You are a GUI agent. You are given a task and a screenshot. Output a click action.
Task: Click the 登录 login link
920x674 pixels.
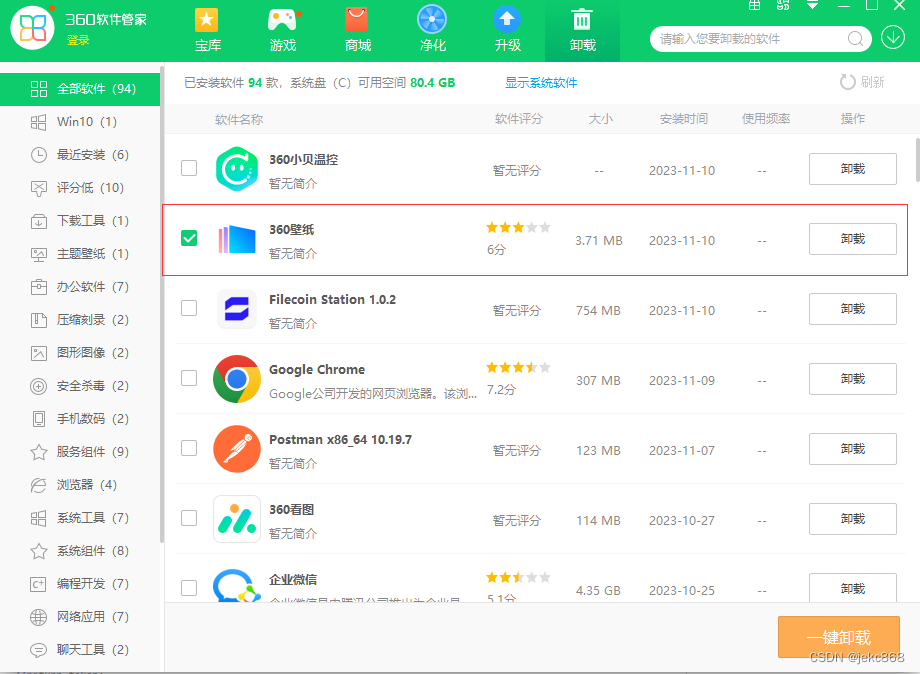coord(78,40)
